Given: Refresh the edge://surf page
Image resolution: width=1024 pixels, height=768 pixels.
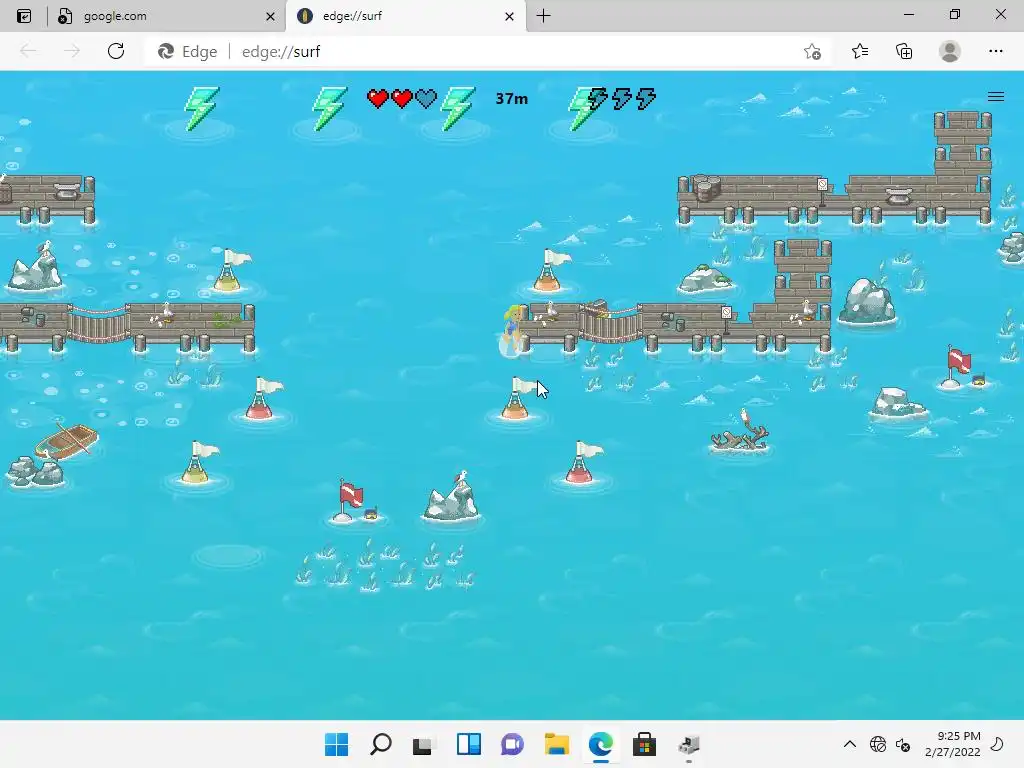Looking at the screenshot, I should pos(116,51).
